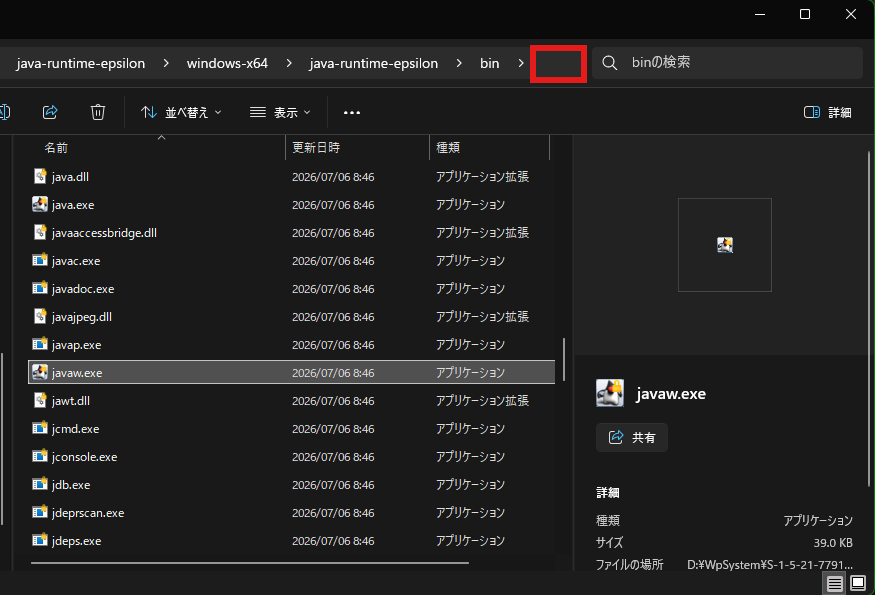Expand chevron after first java-runtime-epsilon breadcrumb
The image size is (875, 595).
point(166,63)
